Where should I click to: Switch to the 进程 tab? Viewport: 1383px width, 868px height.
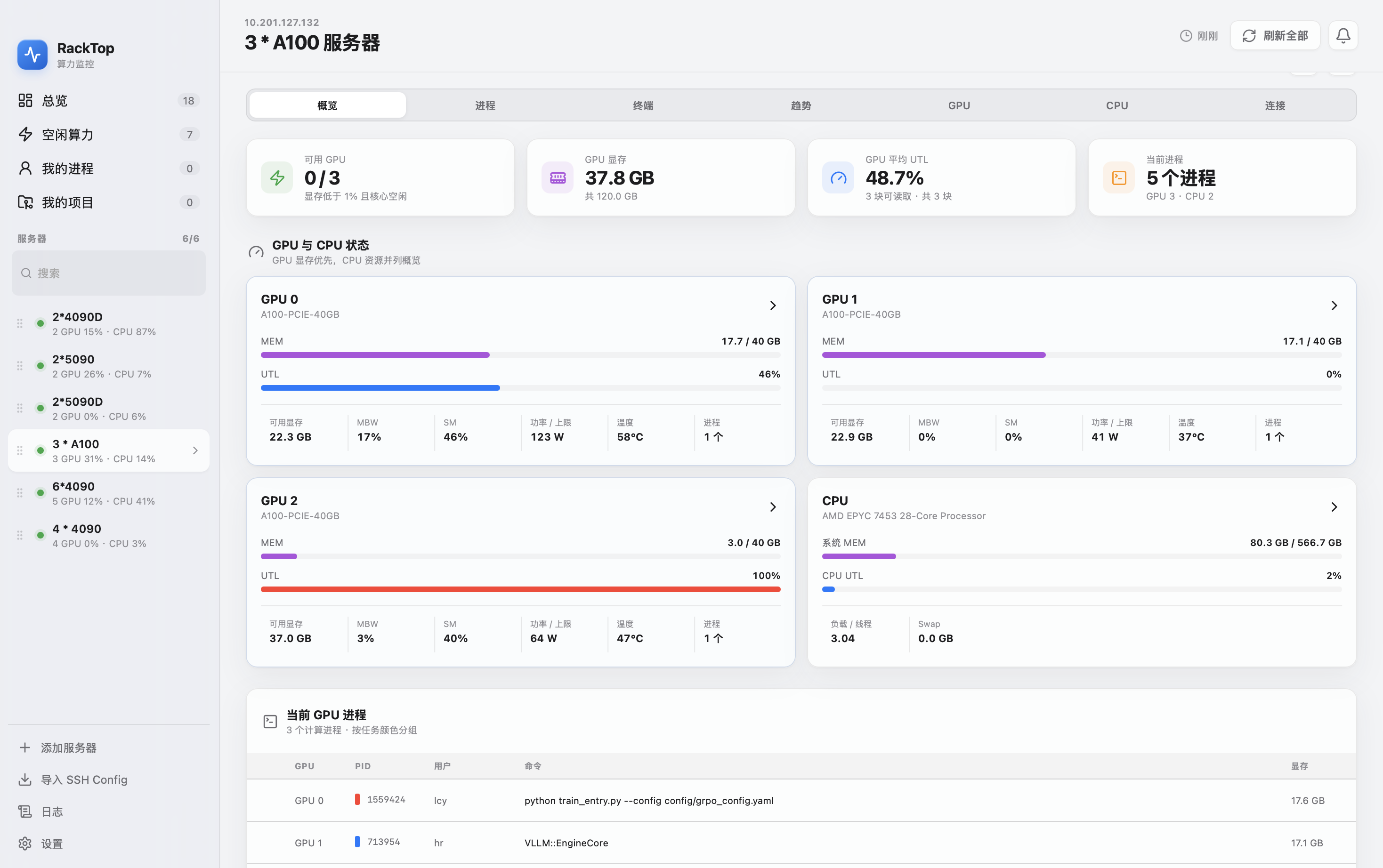485,105
